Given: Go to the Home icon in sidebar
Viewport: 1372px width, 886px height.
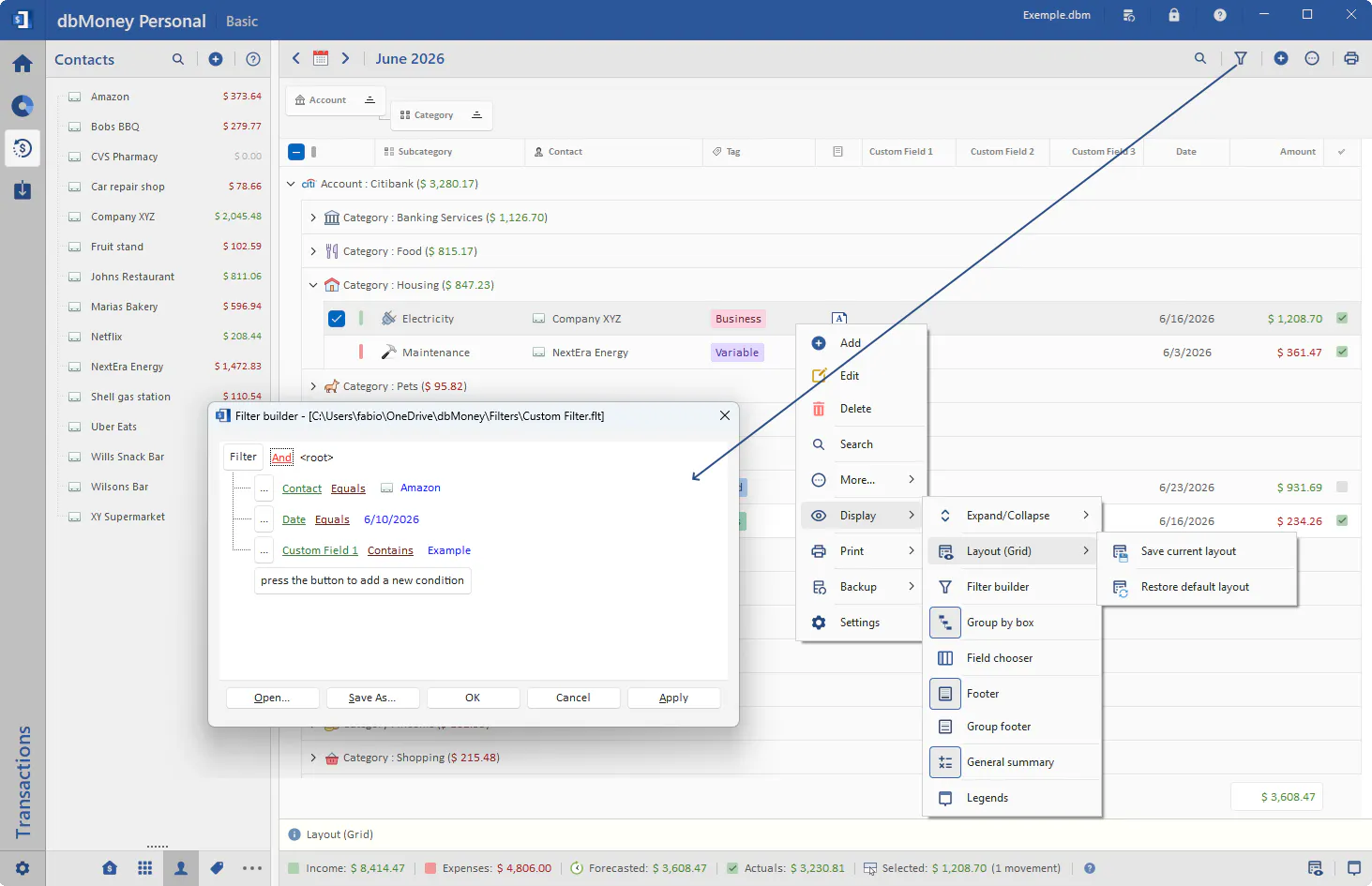Looking at the screenshot, I should [23, 64].
